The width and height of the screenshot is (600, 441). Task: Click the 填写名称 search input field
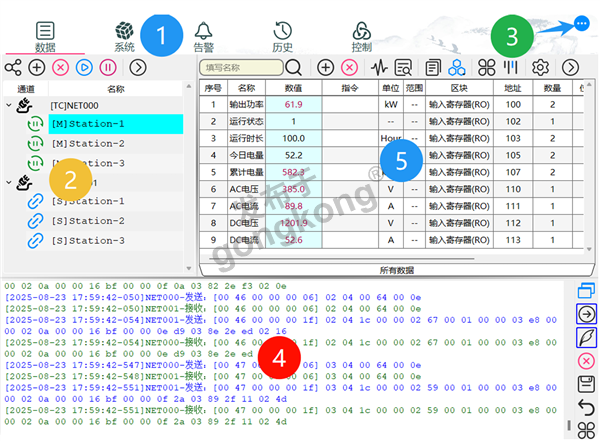pos(240,67)
